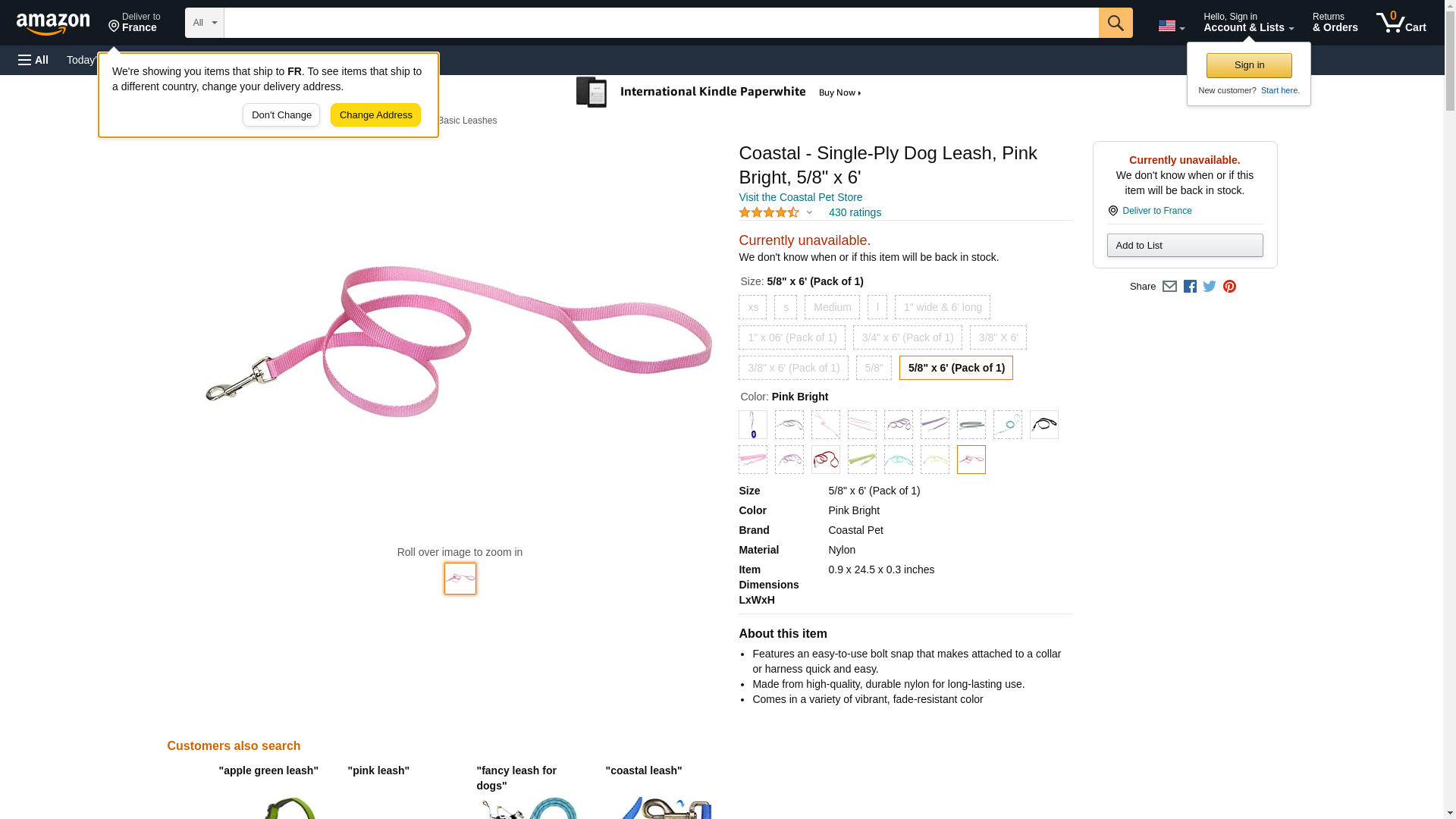
Task: Expand the search category All dropdown
Action: pos(204,23)
